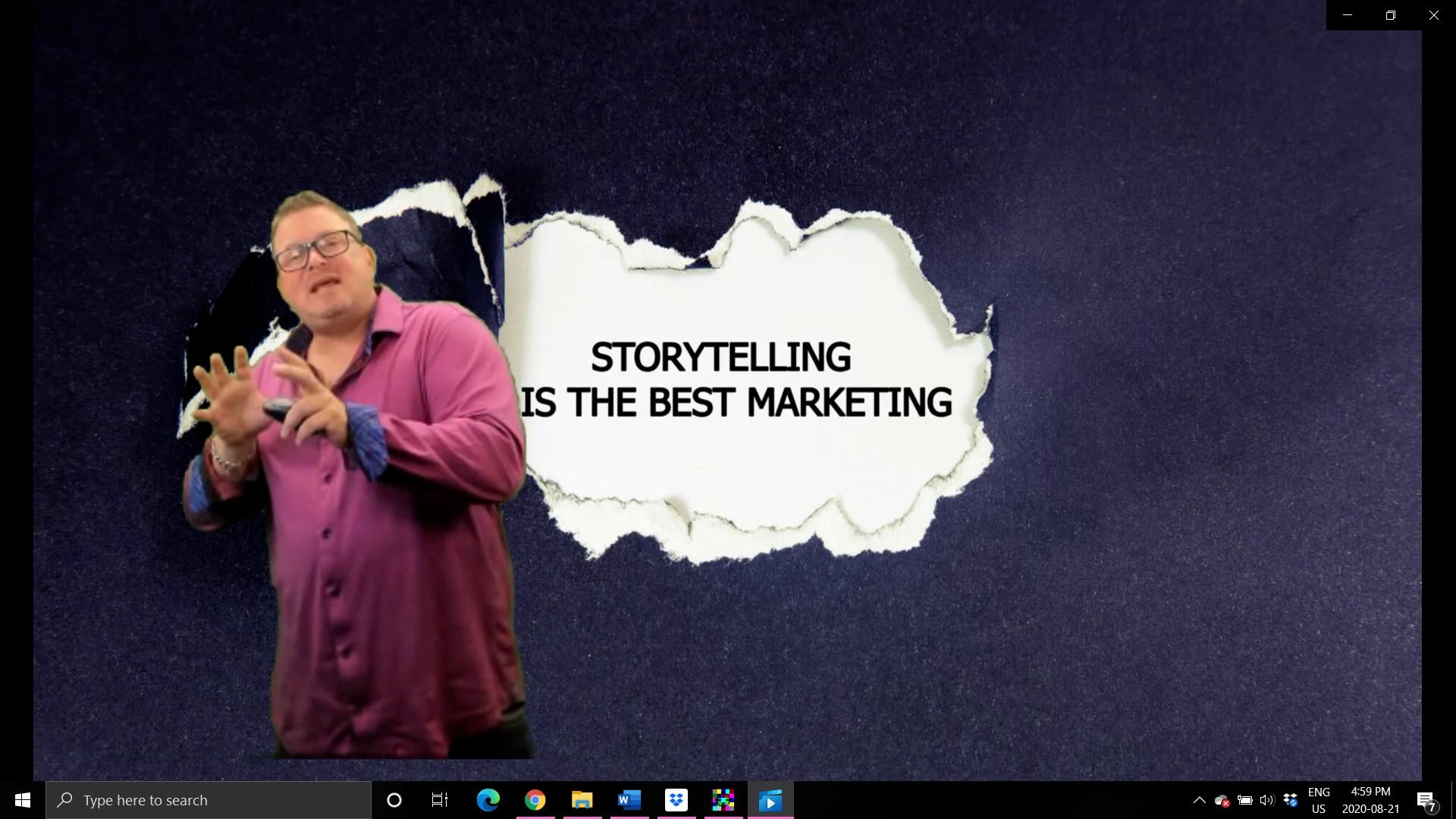Launch Microsoft Edge from the taskbar
Viewport: 1456px width, 819px height.
coord(488,800)
